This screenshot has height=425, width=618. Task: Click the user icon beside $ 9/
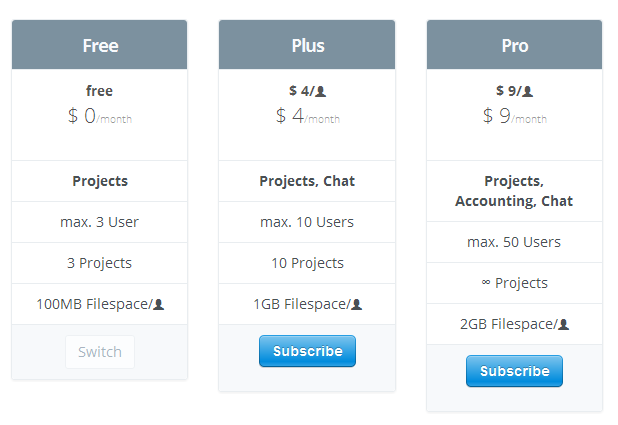[528, 91]
